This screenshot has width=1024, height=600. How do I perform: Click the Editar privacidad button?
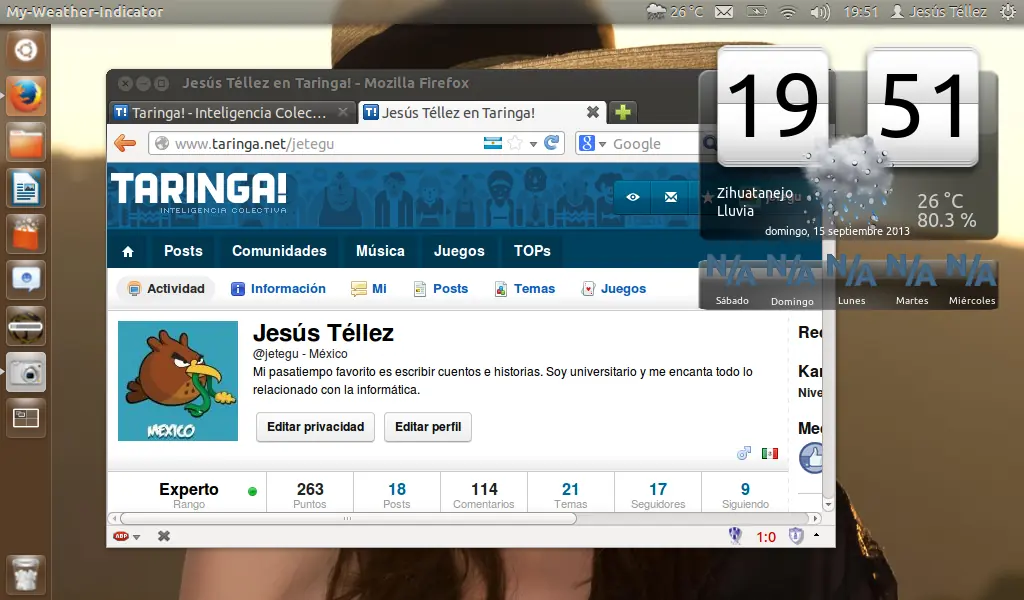point(315,427)
